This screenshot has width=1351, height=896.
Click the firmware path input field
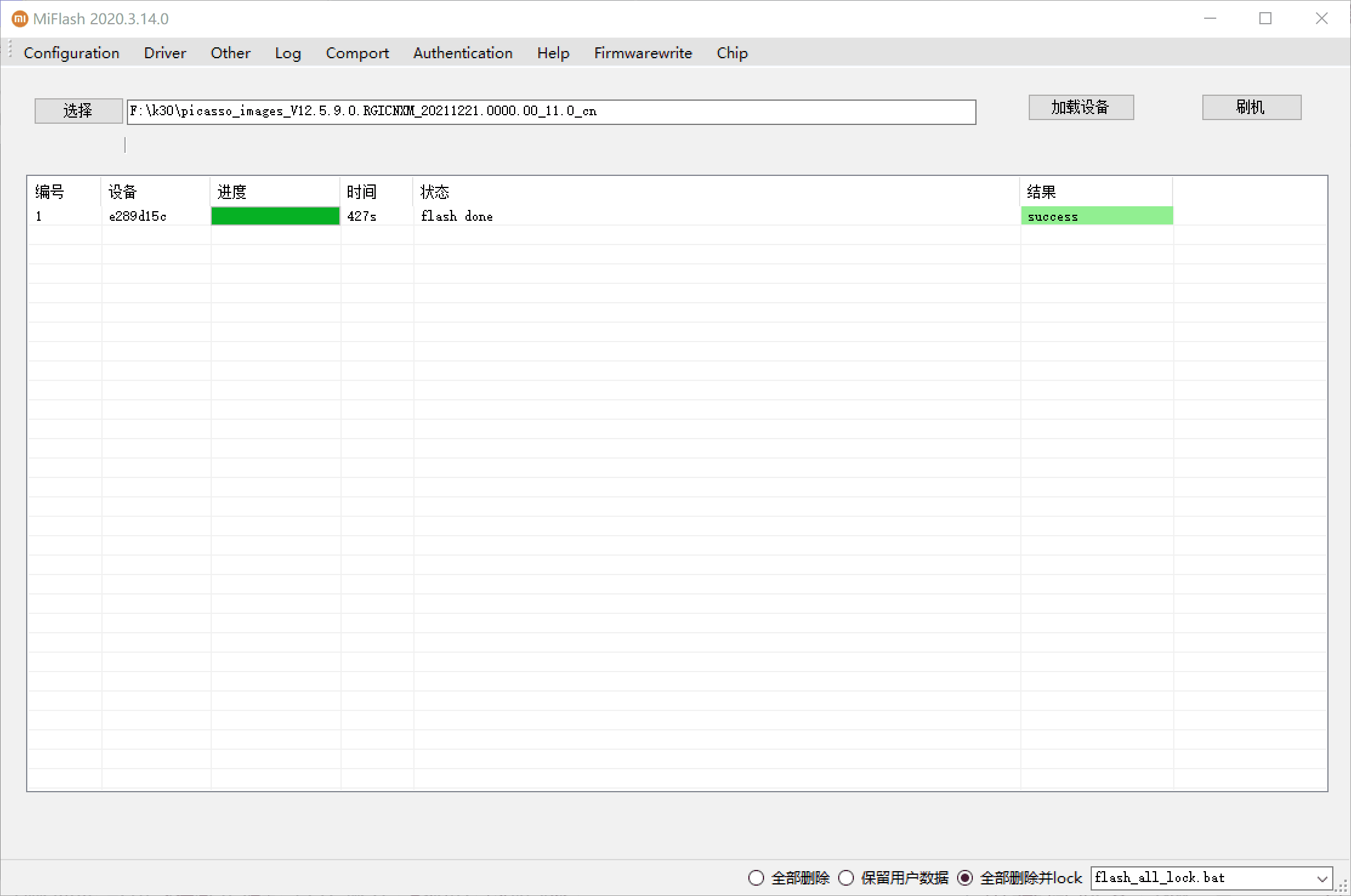[550, 112]
